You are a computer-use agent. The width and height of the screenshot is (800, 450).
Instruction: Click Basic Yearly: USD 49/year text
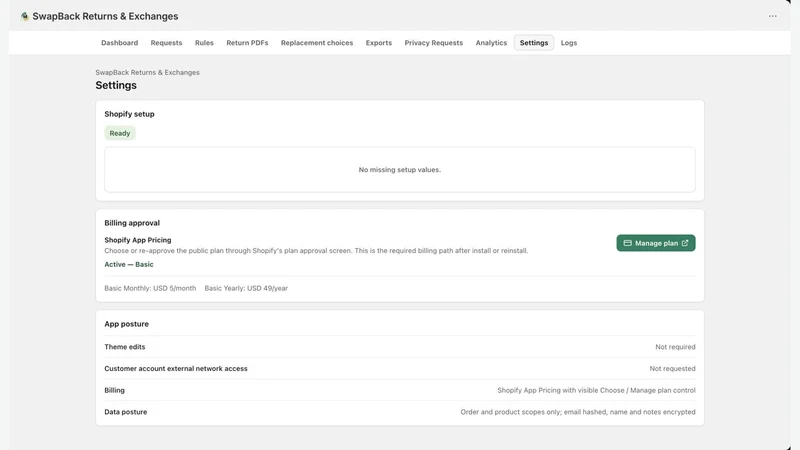point(246,288)
